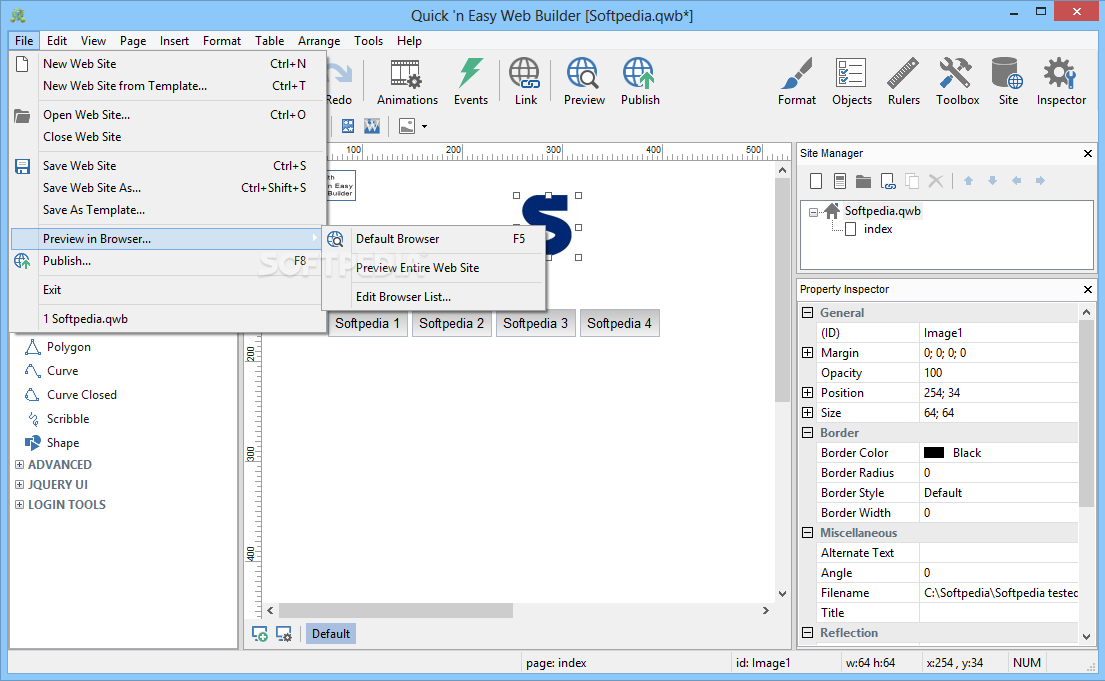Open the Events lightning tool
The height and width of the screenshot is (681, 1105).
coord(471,82)
